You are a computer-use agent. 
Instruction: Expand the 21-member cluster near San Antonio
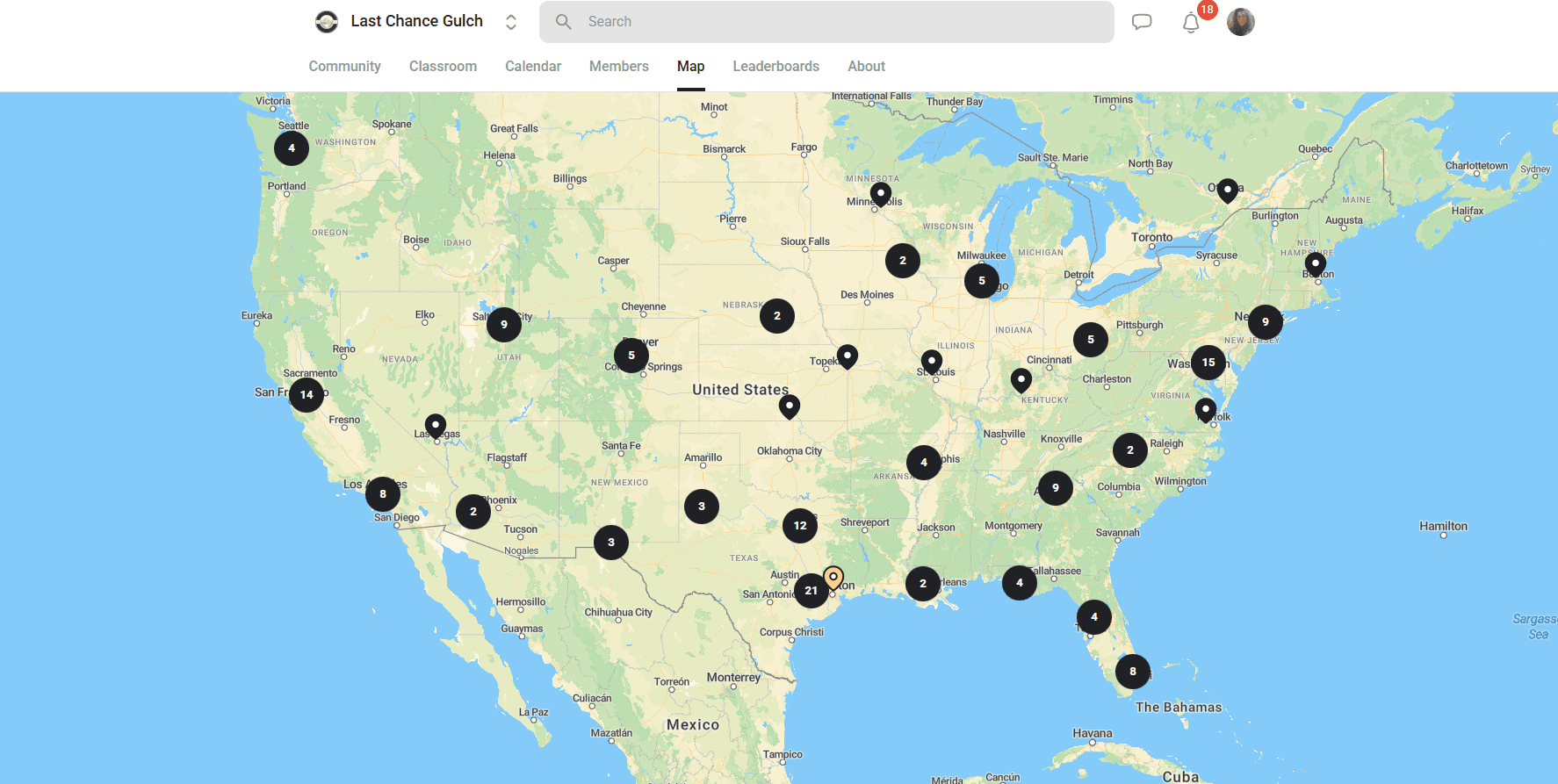click(811, 591)
